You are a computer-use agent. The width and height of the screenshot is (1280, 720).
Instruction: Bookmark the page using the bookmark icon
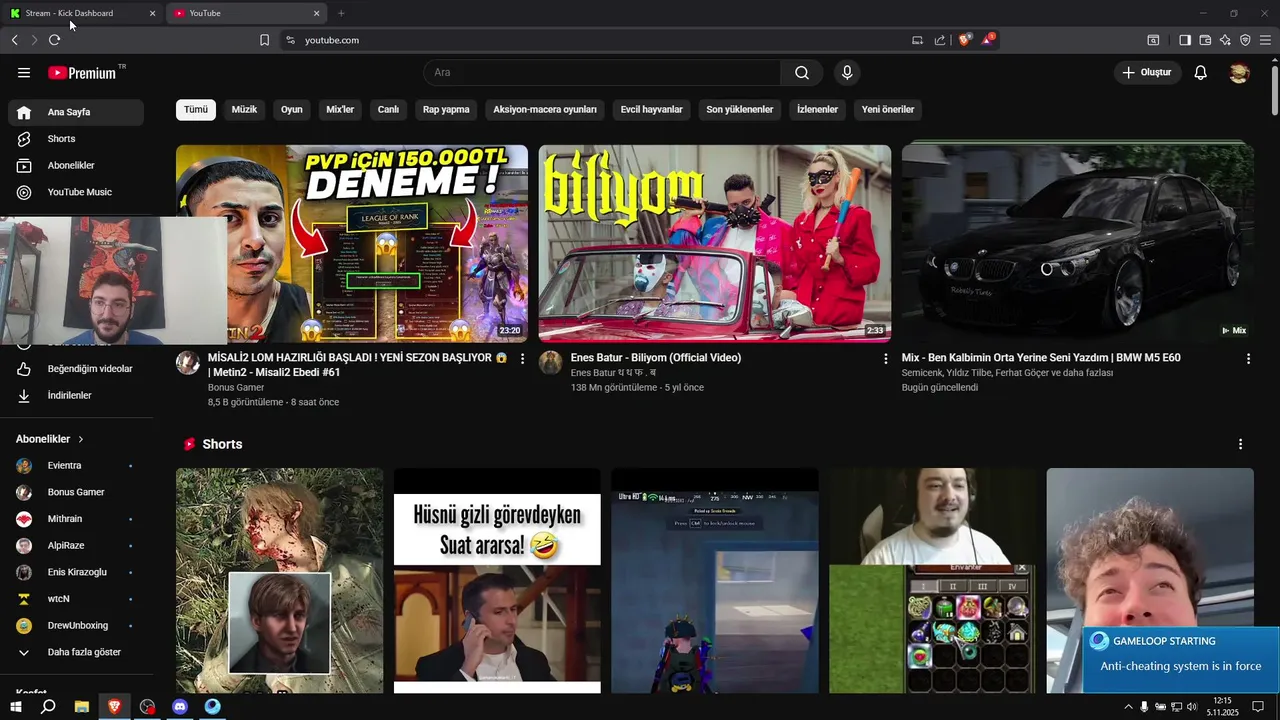[x=264, y=40]
